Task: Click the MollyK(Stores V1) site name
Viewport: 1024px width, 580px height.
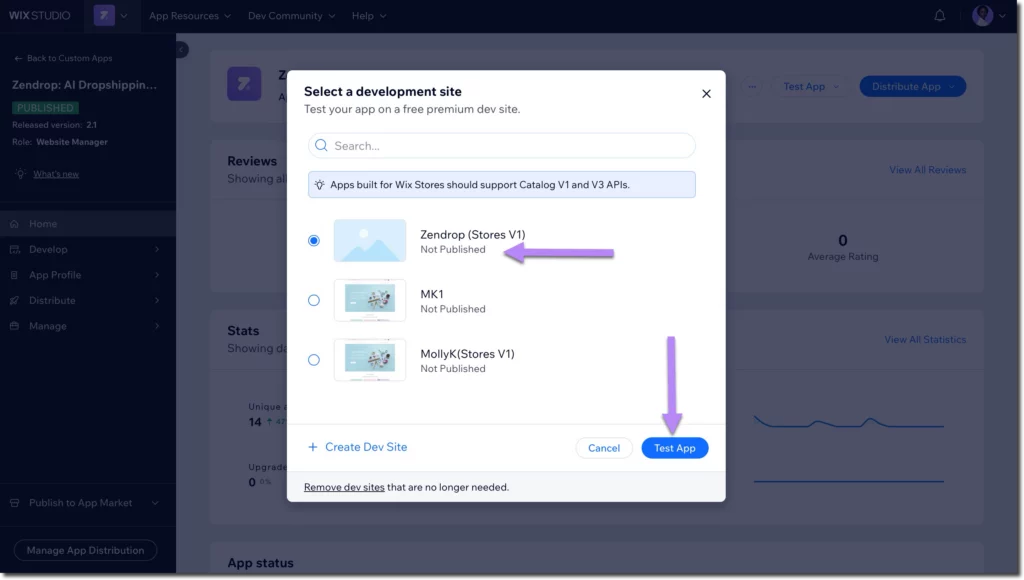Action: [x=468, y=354]
